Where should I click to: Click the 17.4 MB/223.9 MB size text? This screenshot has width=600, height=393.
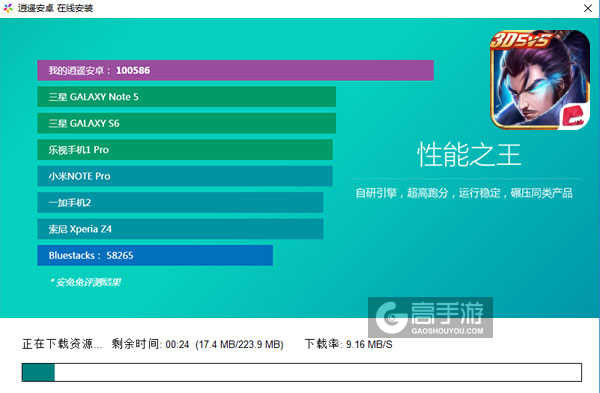(x=240, y=344)
